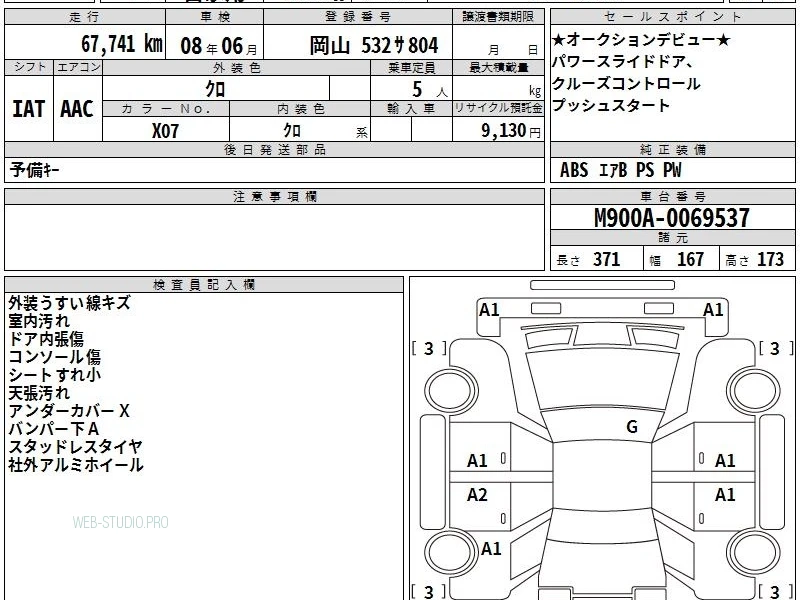Click the 車検 header cell
This screenshot has height=600, width=800.
[x=215, y=17]
